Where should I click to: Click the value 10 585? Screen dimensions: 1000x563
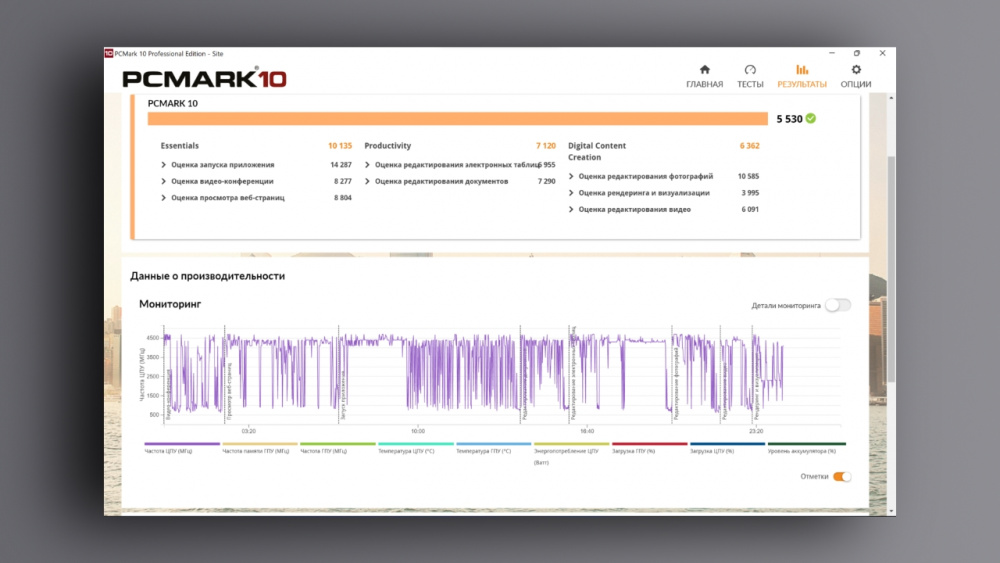pyautogui.click(x=748, y=176)
